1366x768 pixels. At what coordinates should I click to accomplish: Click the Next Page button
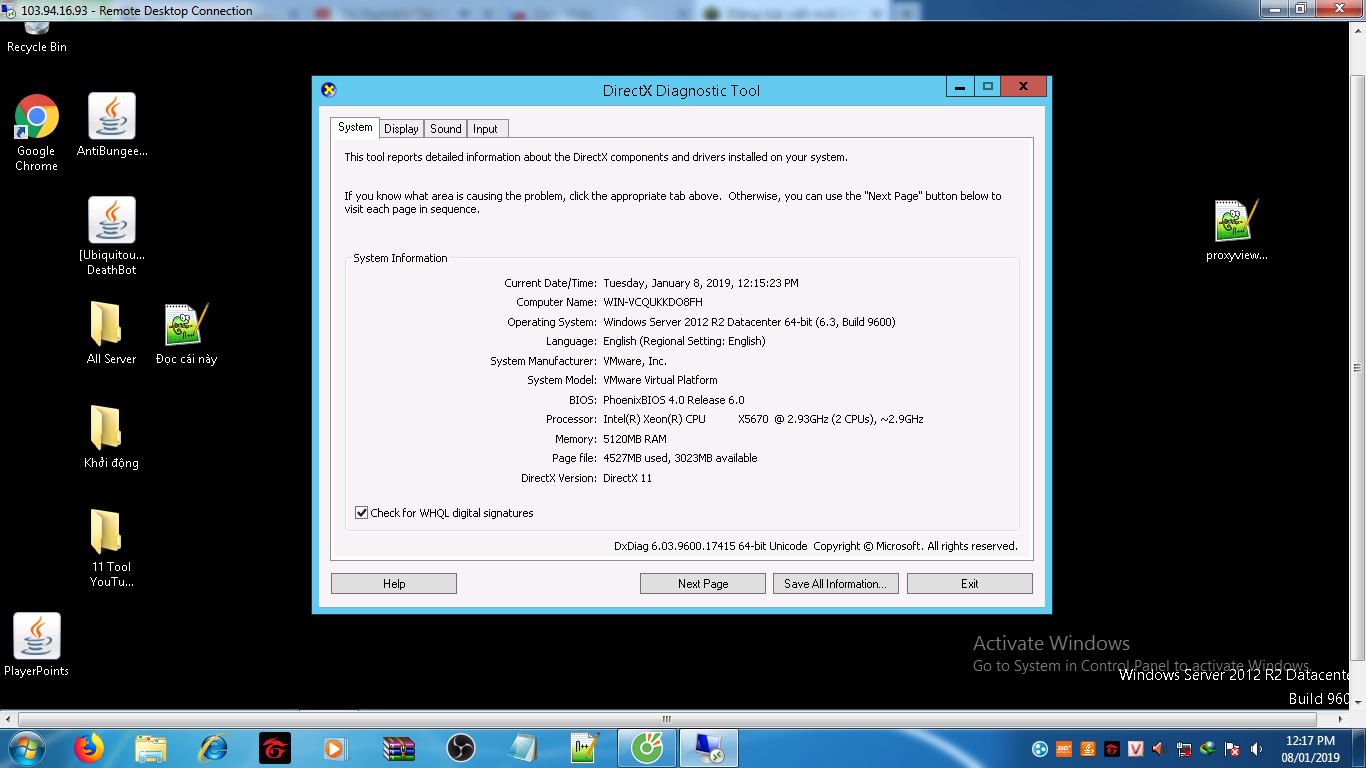[x=703, y=584]
